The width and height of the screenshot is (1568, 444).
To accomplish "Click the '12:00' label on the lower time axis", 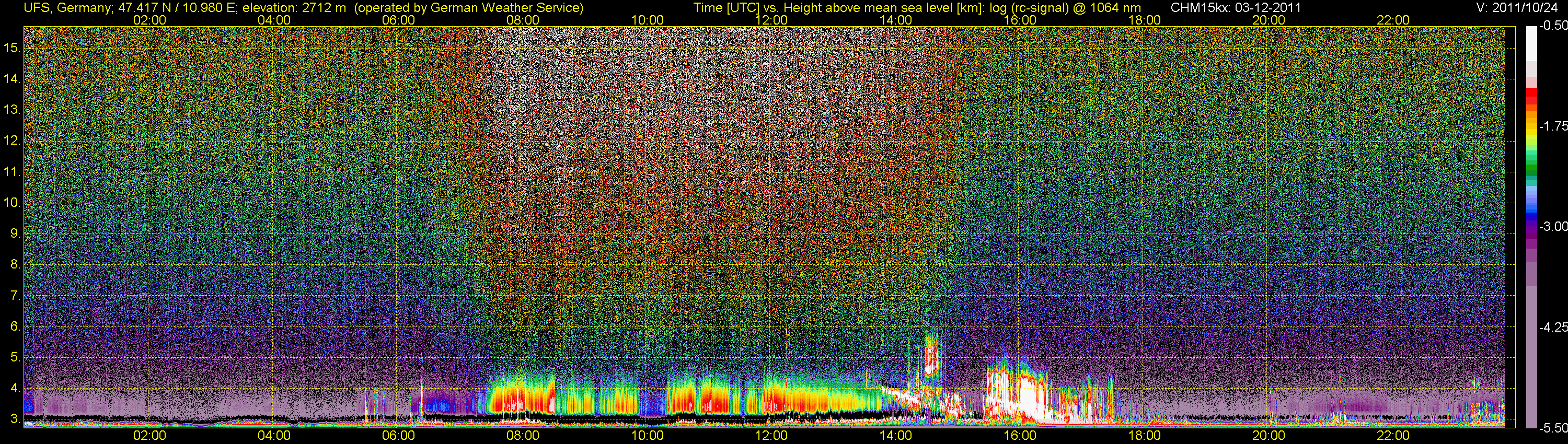I will (771, 436).
